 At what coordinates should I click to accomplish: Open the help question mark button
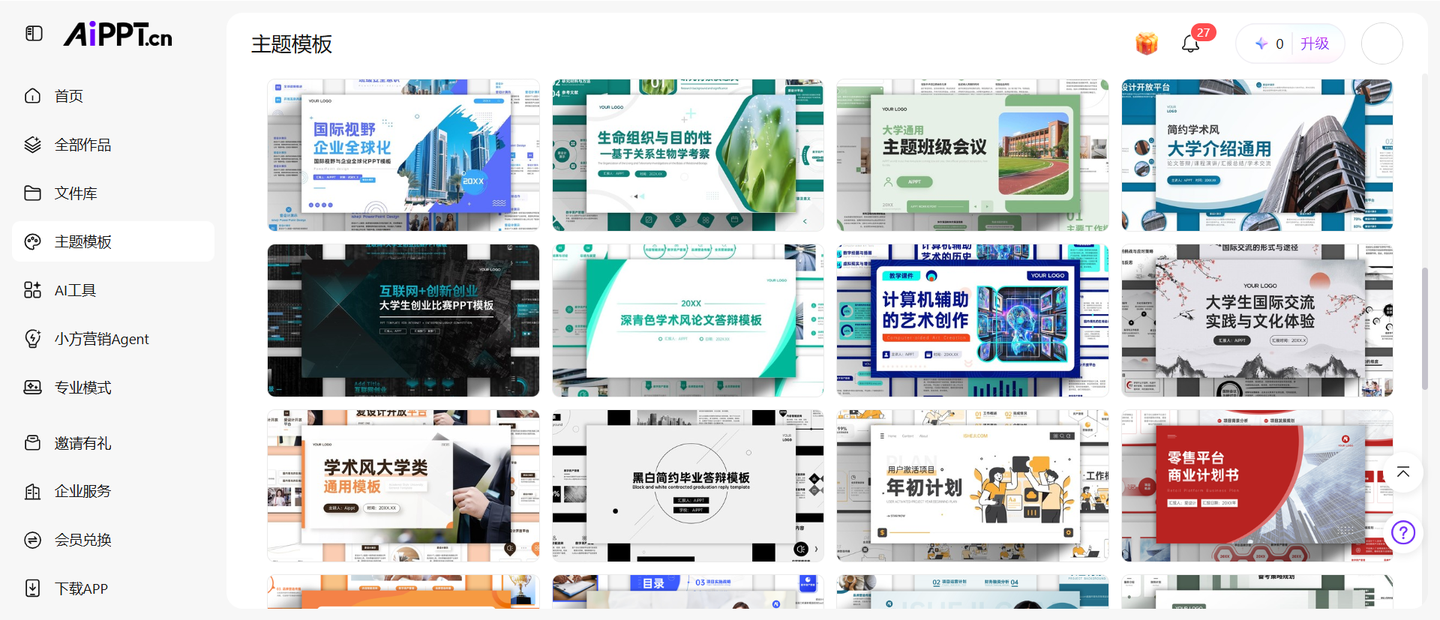coord(1403,532)
